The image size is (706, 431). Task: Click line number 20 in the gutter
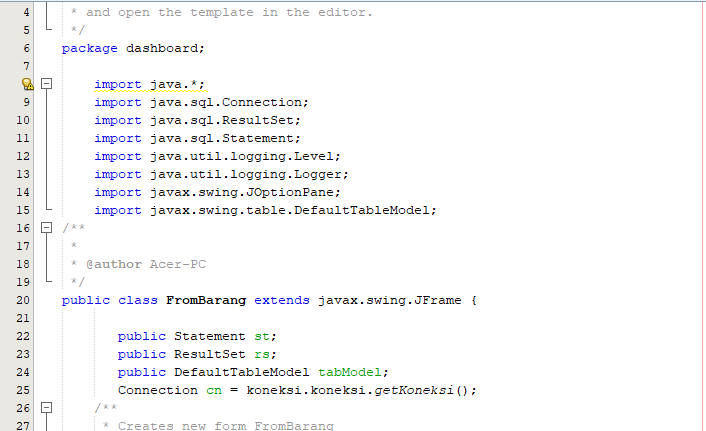click(x=23, y=300)
